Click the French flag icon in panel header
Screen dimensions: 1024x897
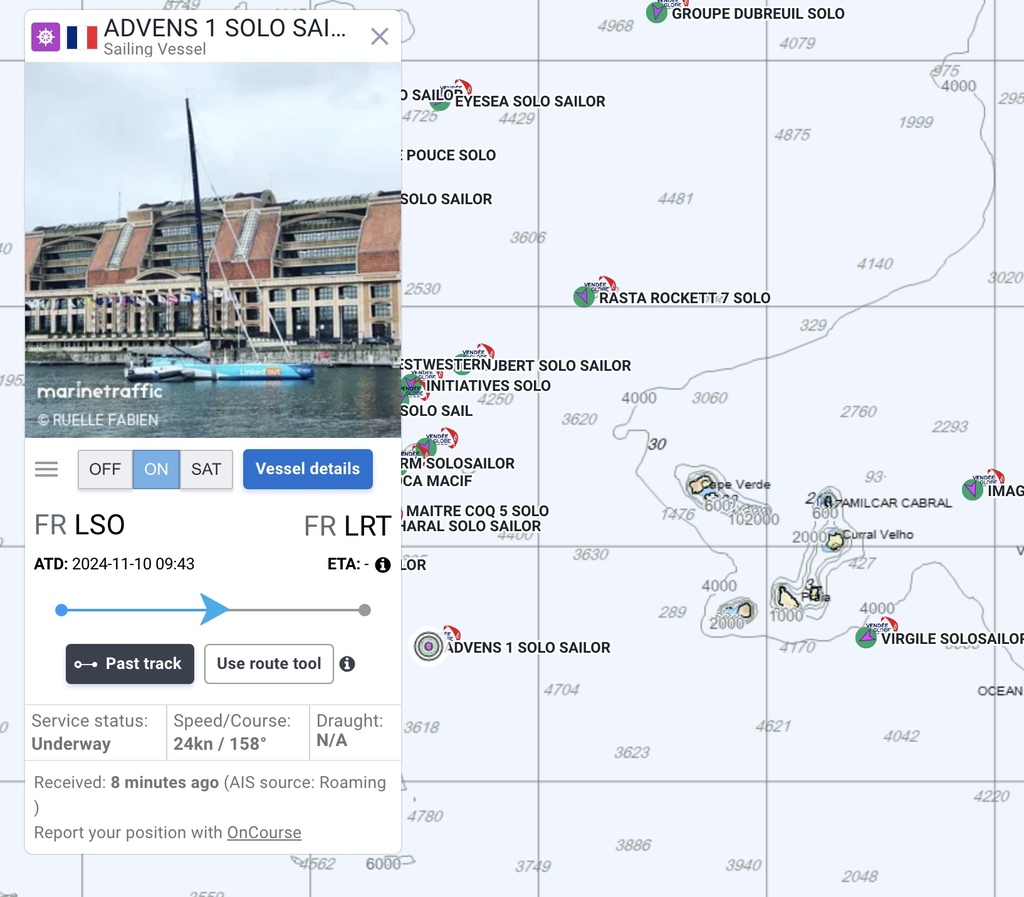[82, 37]
